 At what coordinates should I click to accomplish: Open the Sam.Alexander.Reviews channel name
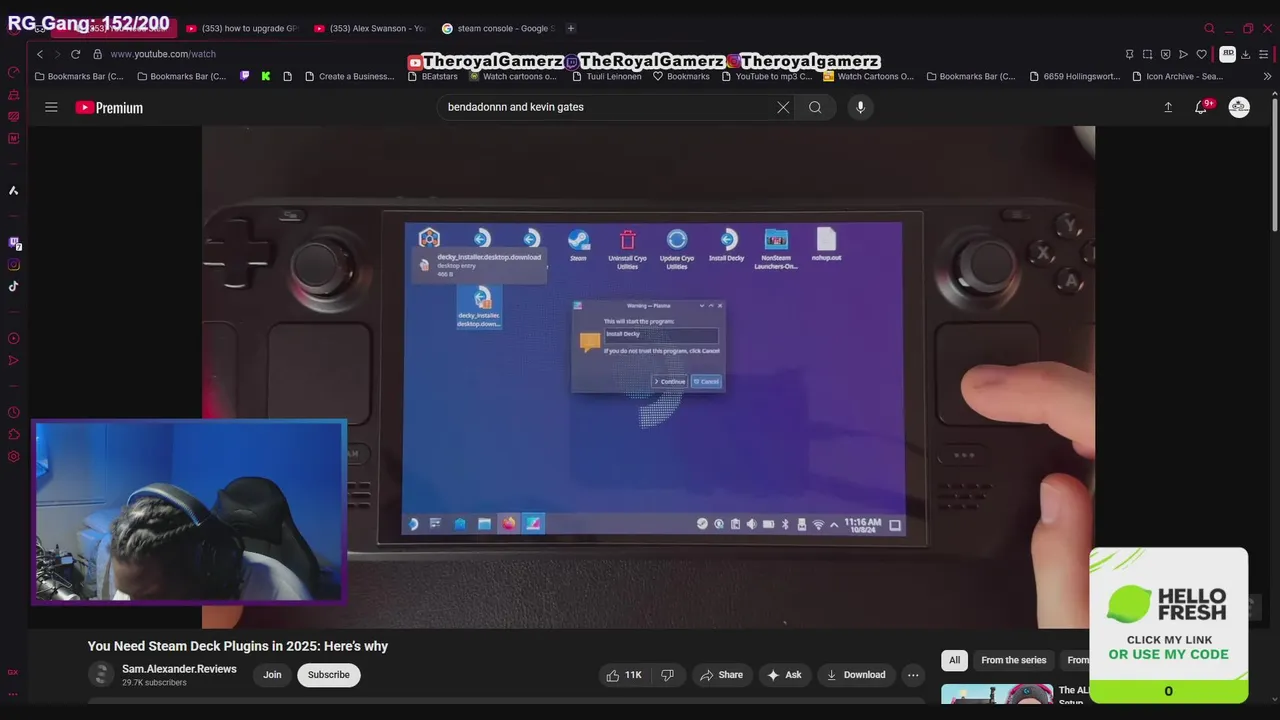point(179,669)
